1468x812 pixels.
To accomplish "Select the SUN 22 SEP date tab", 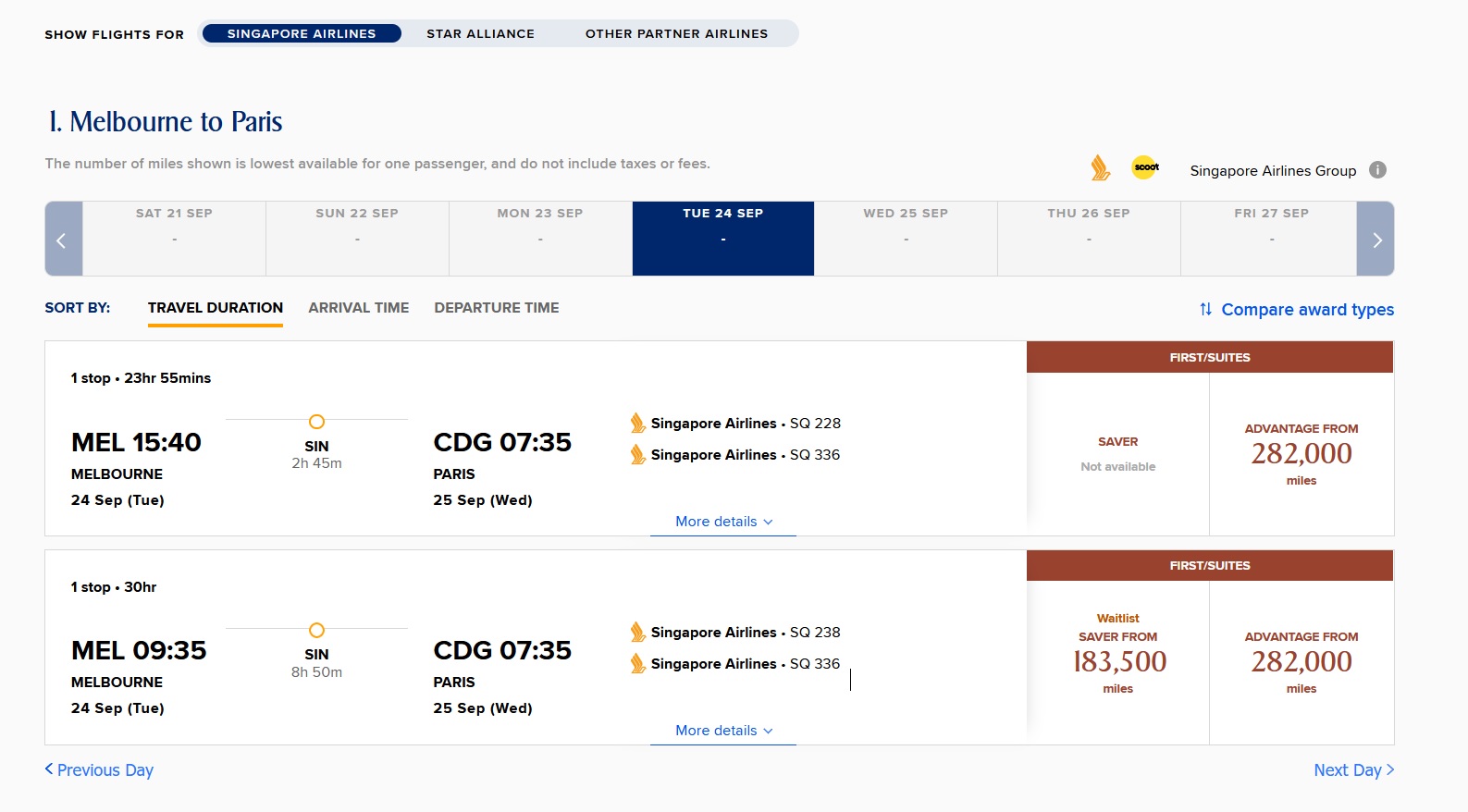I will point(357,239).
